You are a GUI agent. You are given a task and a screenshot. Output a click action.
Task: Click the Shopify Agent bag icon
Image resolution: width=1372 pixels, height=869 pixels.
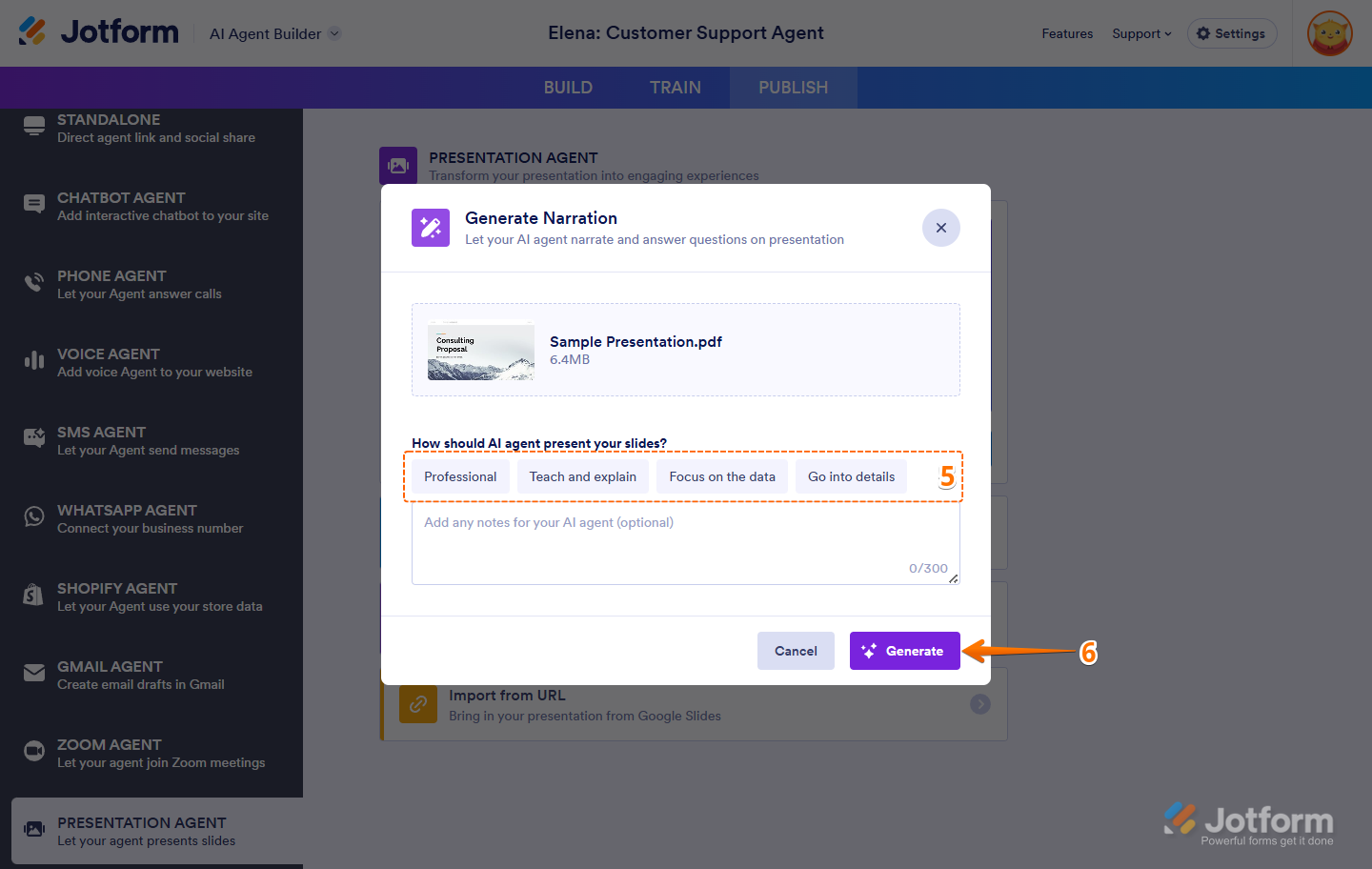33,595
